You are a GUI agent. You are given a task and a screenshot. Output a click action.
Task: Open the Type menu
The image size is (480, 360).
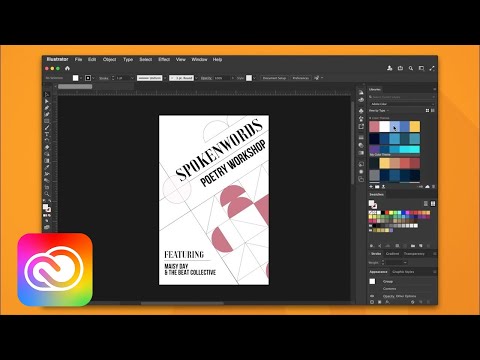click(x=128, y=59)
